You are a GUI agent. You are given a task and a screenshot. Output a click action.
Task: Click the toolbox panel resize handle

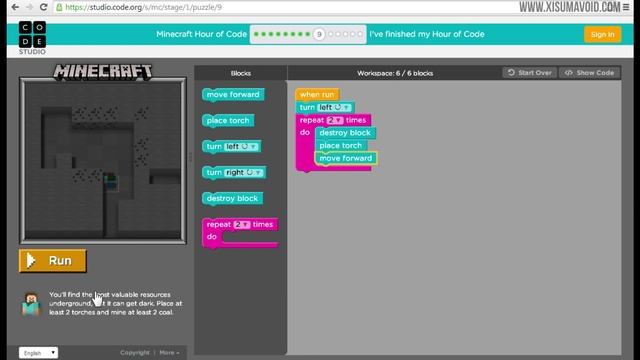tap(190, 157)
